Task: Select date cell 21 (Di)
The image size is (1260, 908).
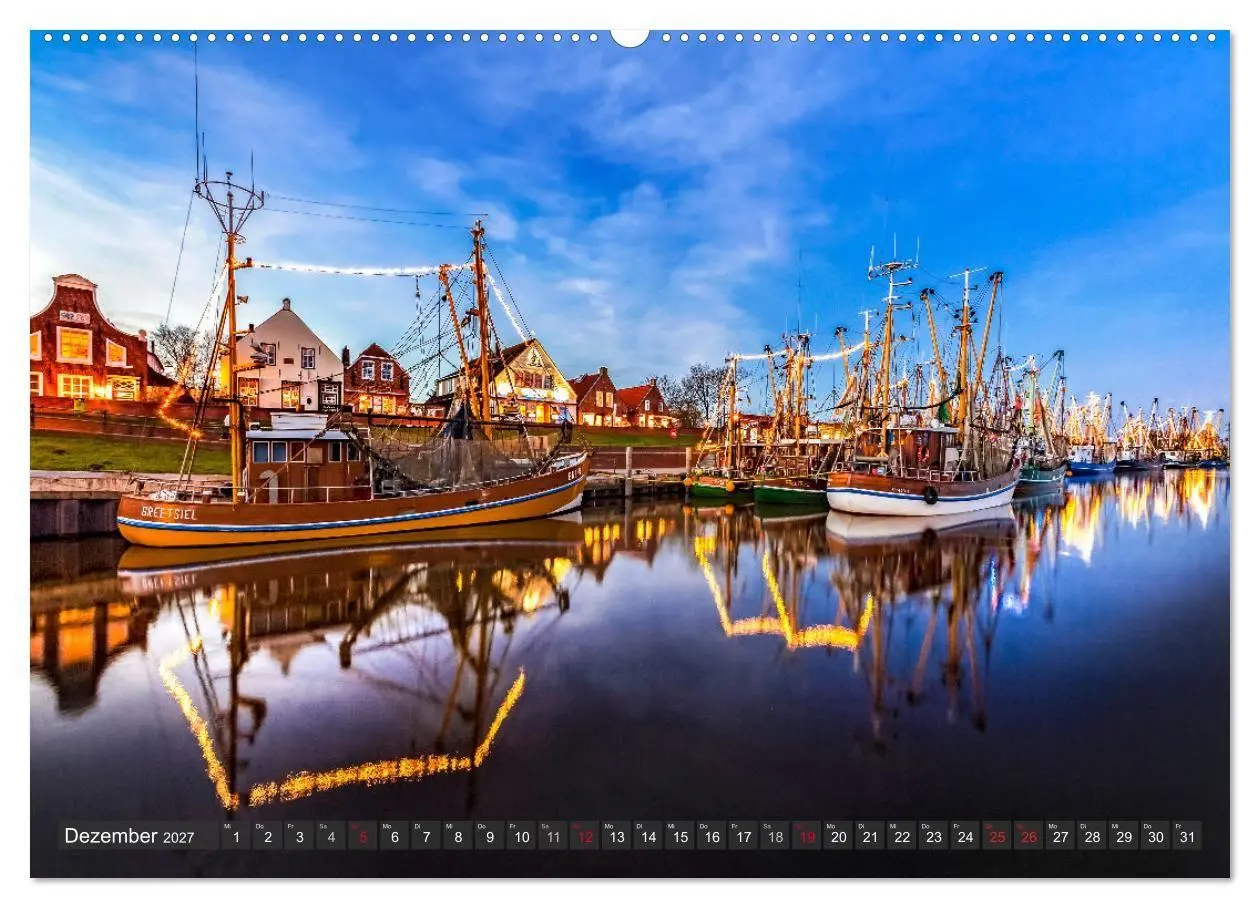Action: click(870, 836)
